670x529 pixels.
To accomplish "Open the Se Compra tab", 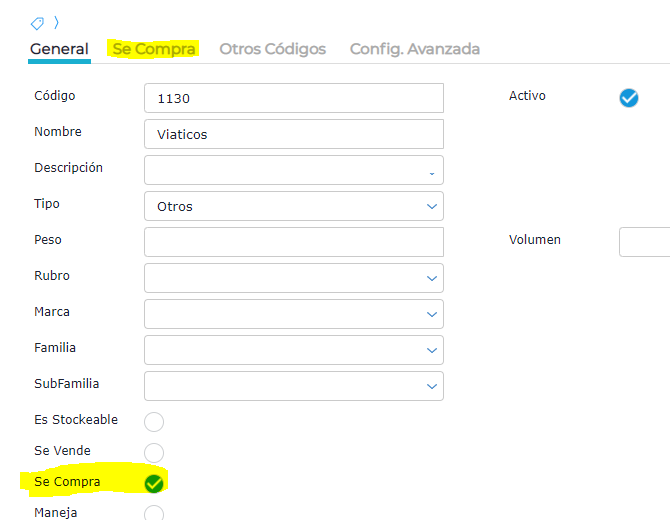I will click(154, 49).
